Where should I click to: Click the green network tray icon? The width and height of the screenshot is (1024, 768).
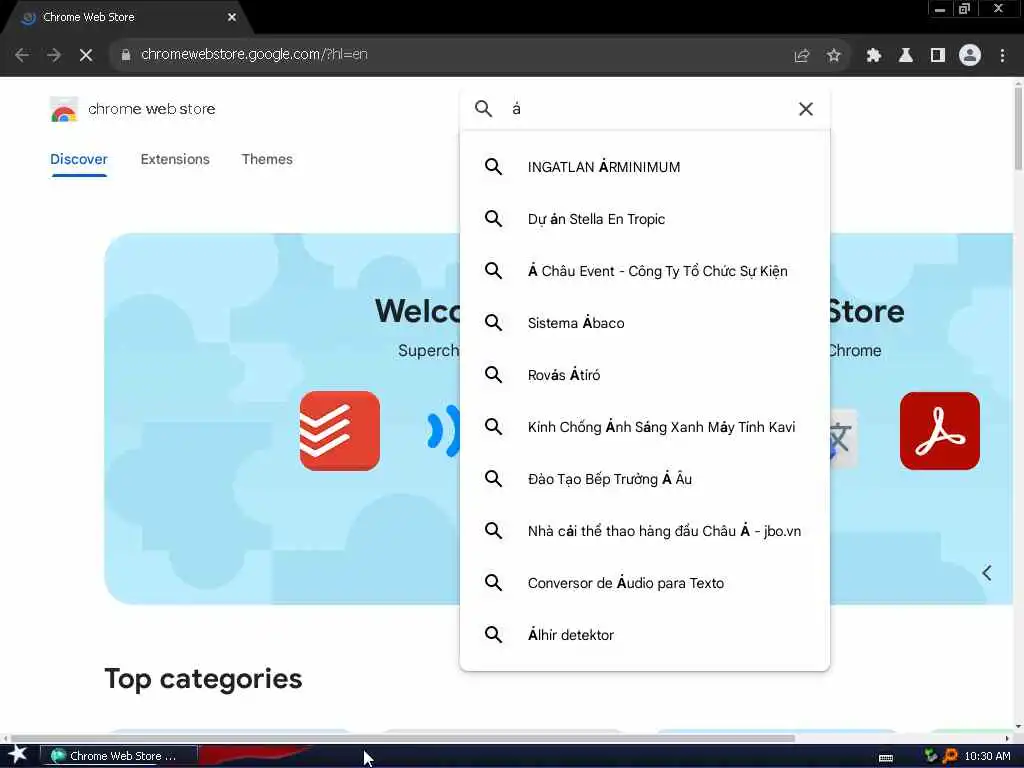coord(931,756)
